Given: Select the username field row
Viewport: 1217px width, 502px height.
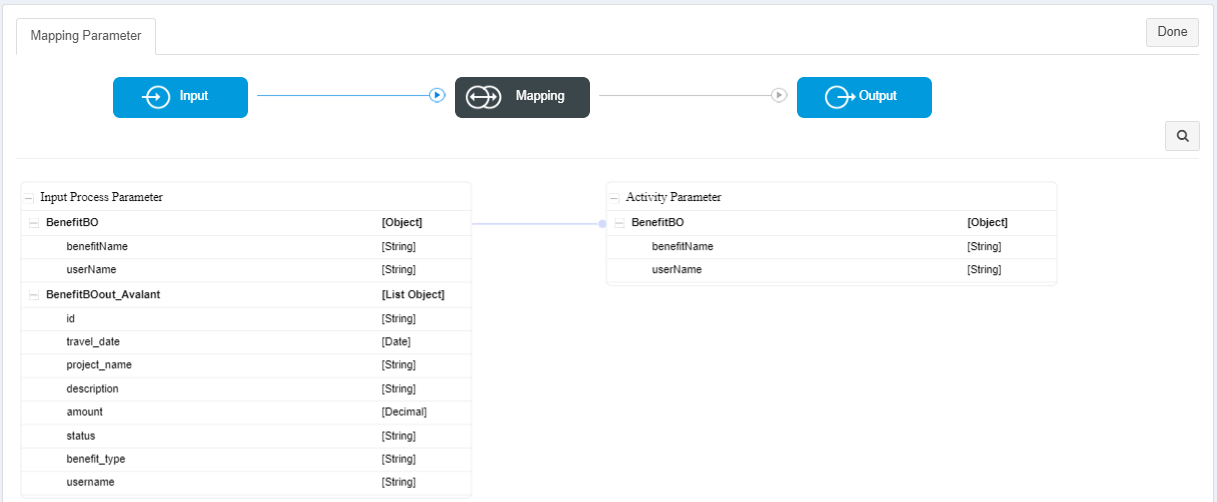Looking at the screenshot, I should (x=246, y=482).
